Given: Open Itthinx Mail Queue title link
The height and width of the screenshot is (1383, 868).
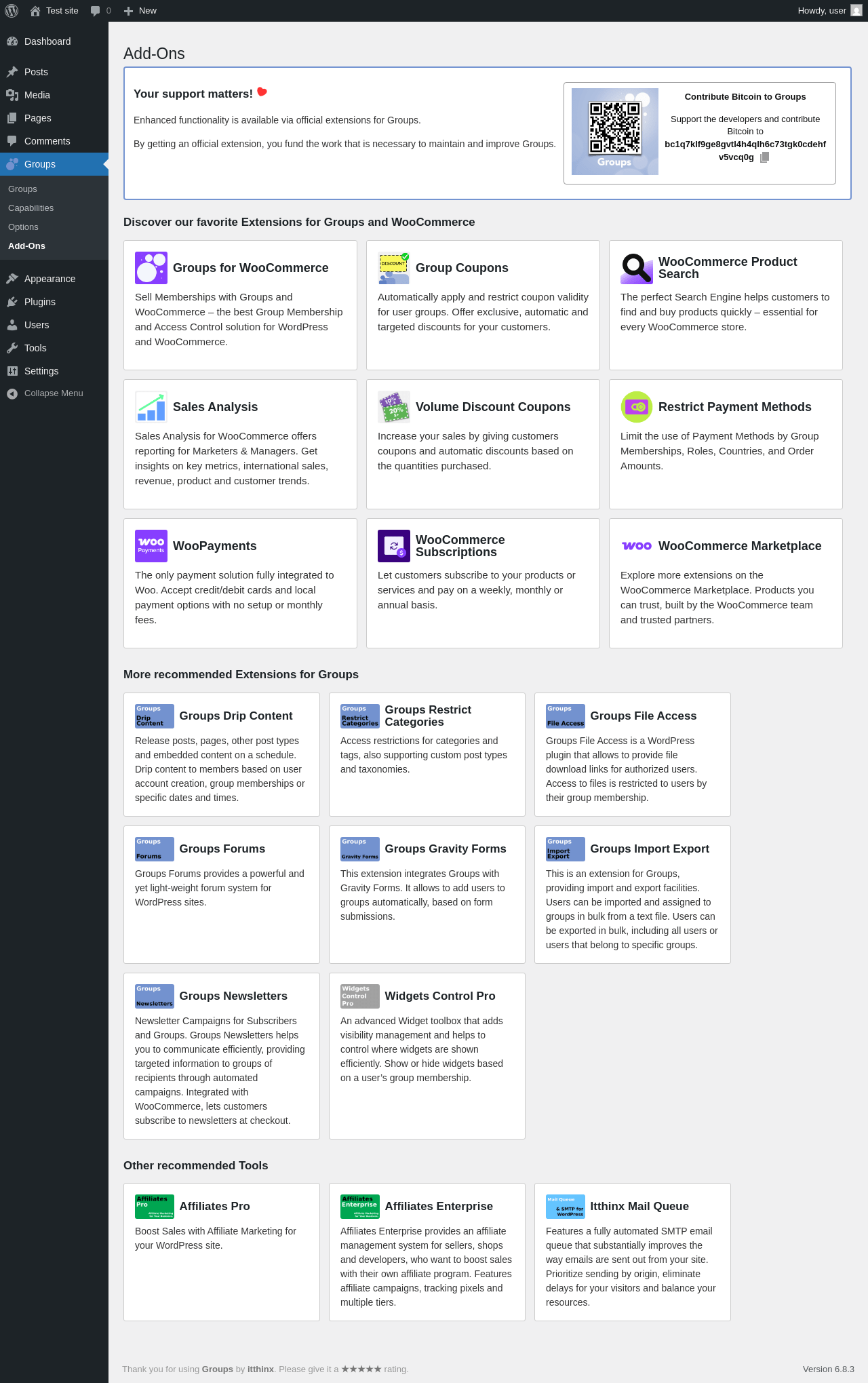Looking at the screenshot, I should click(x=639, y=1207).
